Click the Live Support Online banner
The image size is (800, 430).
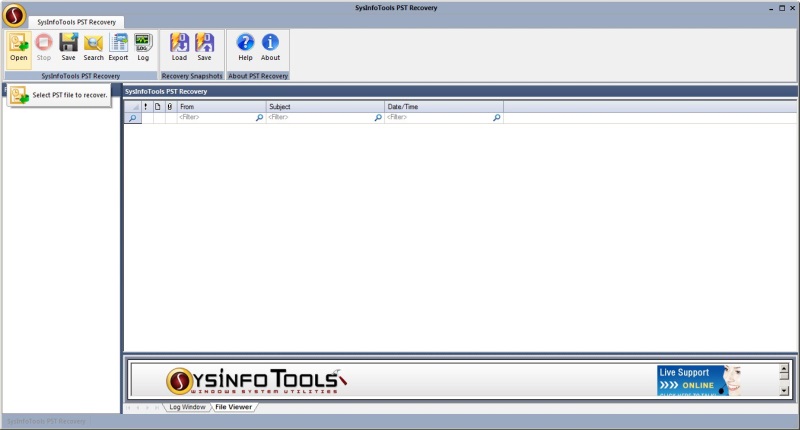point(698,380)
